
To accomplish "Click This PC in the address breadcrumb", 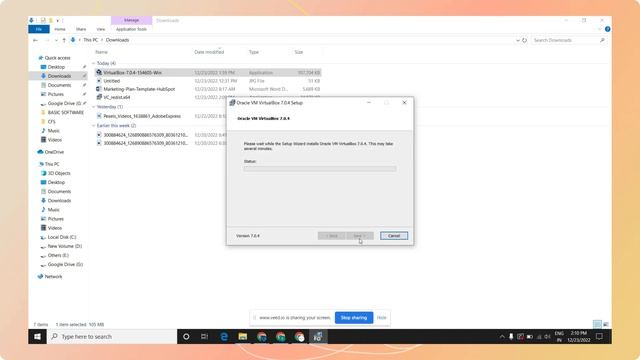I will 91,40.
